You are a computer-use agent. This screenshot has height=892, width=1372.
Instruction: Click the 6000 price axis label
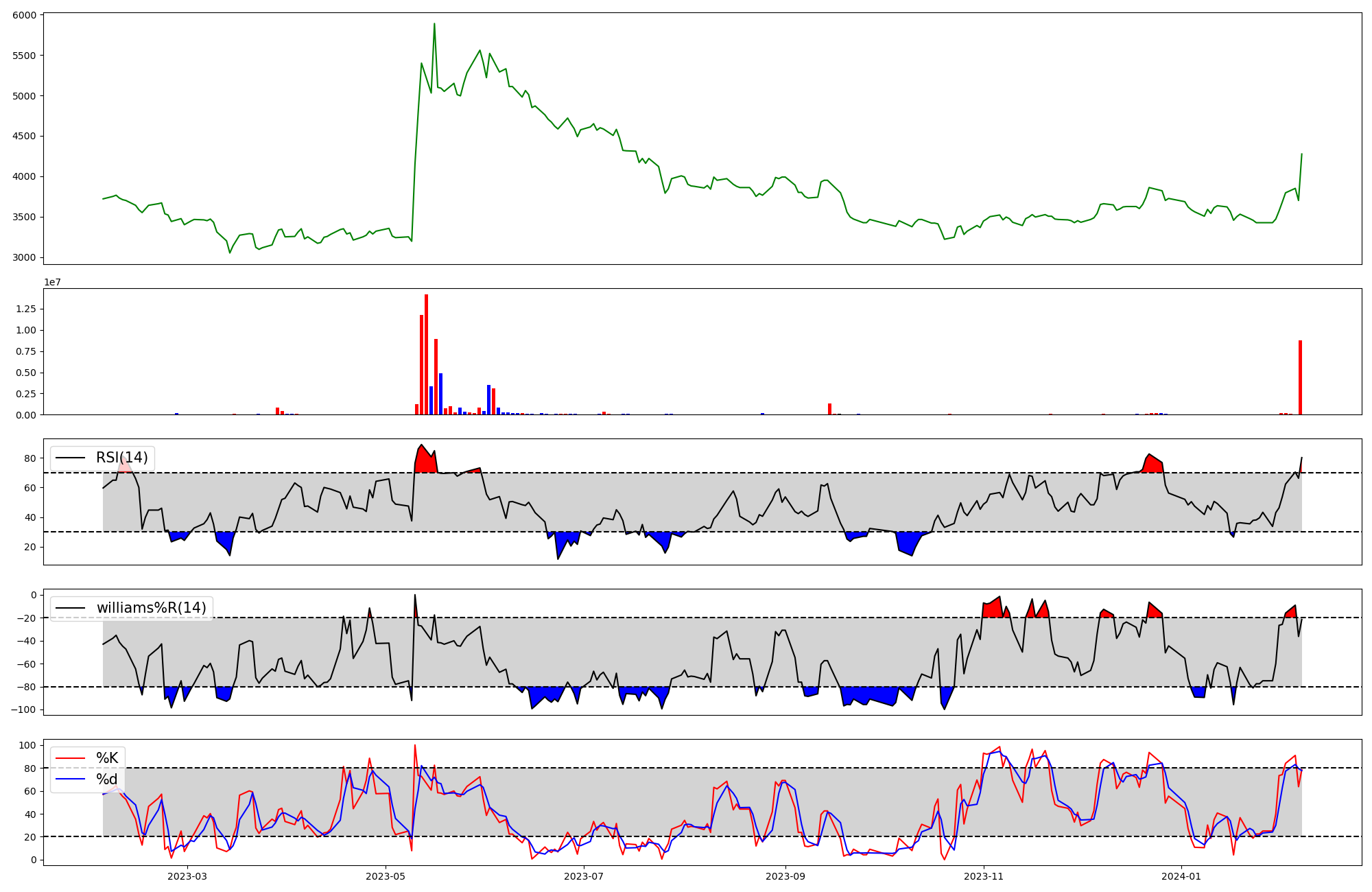[25, 15]
